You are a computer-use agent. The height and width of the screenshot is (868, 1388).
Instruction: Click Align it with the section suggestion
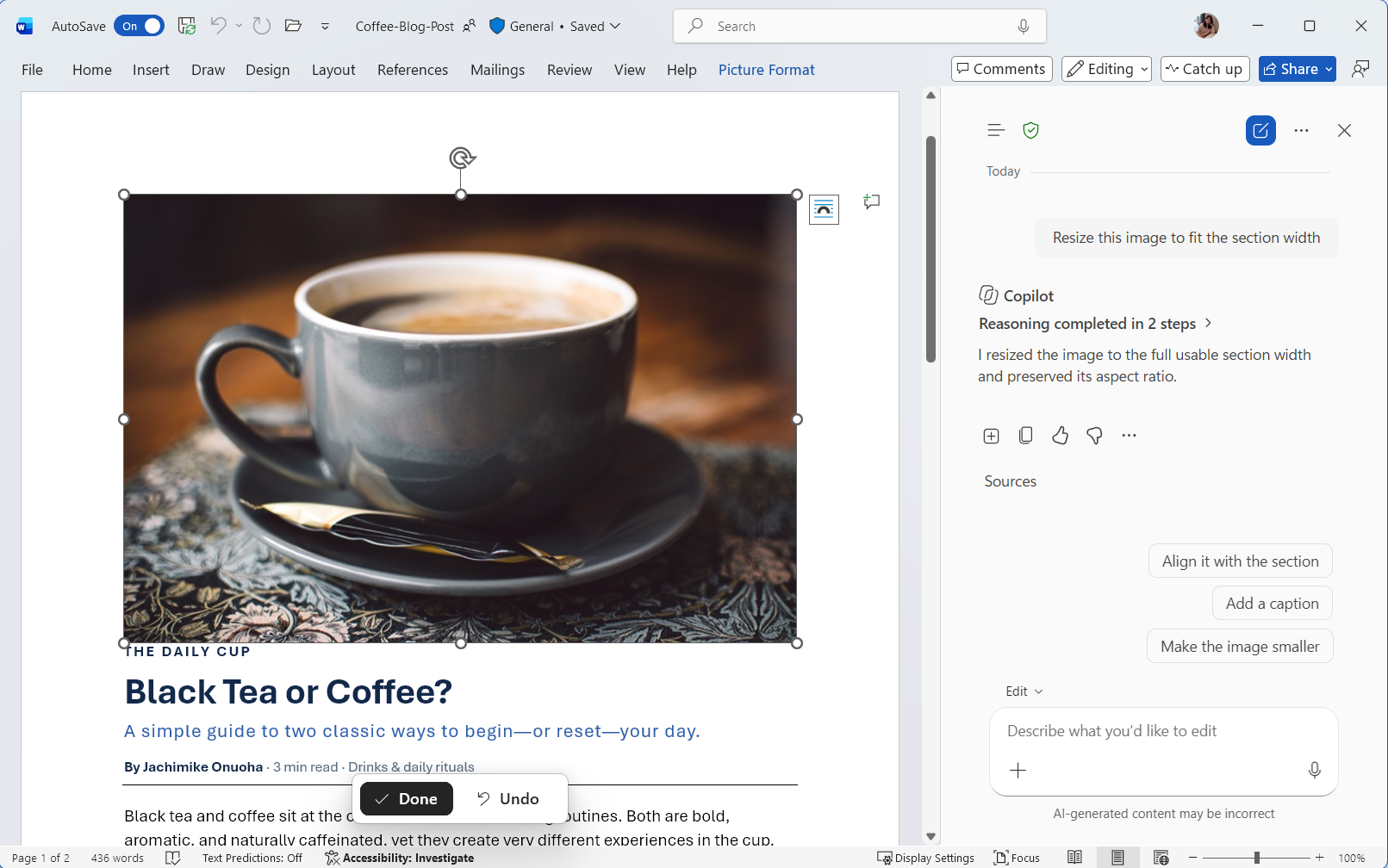pos(1240,561)
